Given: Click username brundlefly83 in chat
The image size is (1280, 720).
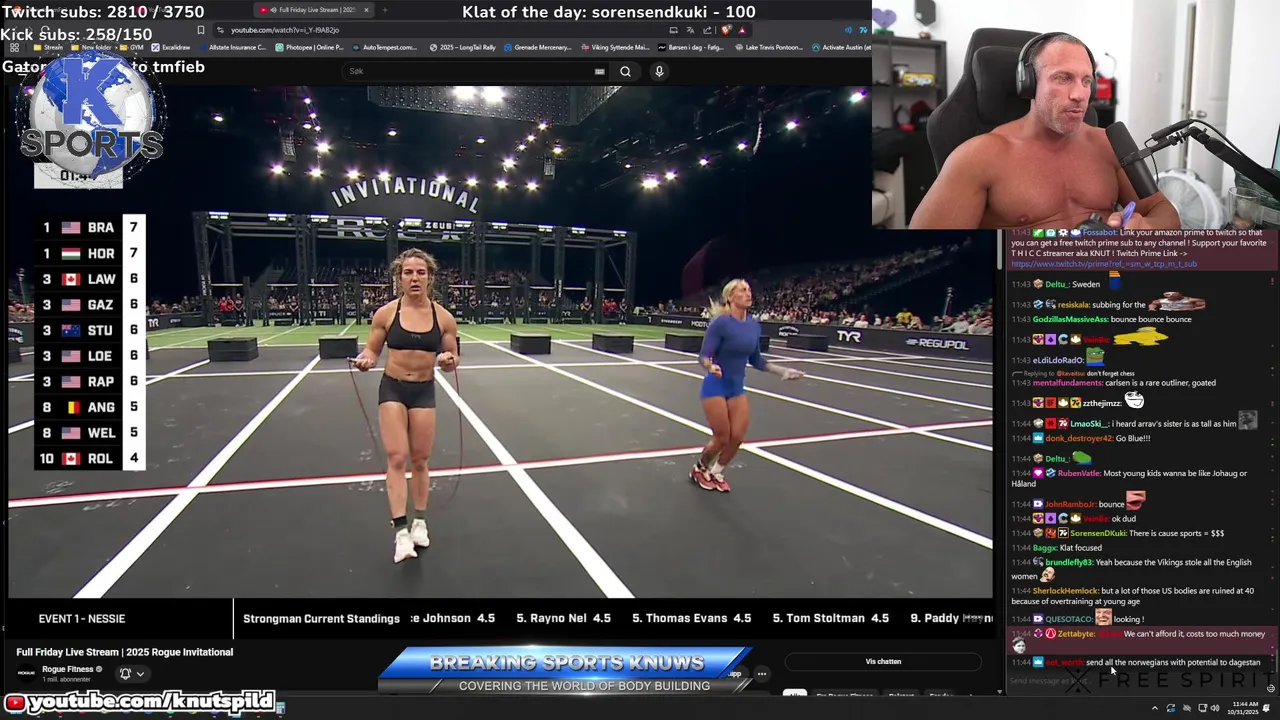Looking at the screenshot, I should pyautogui.click(x=1069, y=562).
